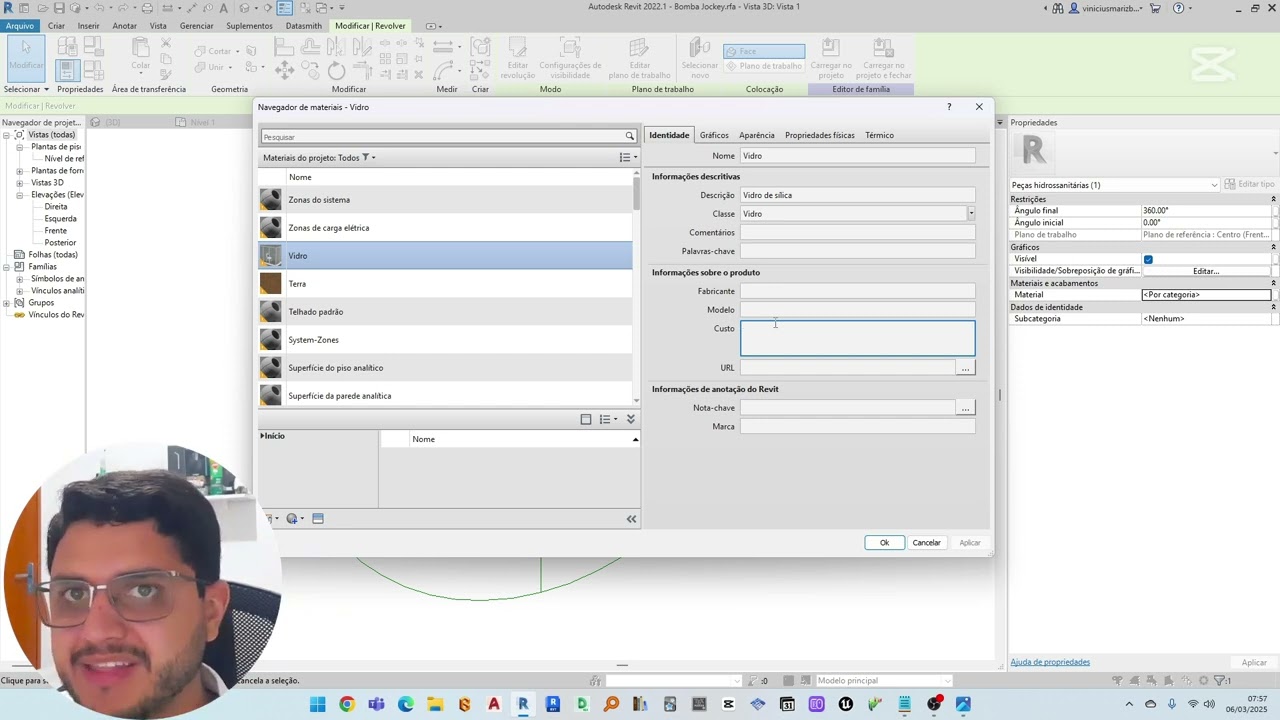Open the Propriedades físicas tab
Screen dimensions: 1280x720
click(x=820, y=135)
